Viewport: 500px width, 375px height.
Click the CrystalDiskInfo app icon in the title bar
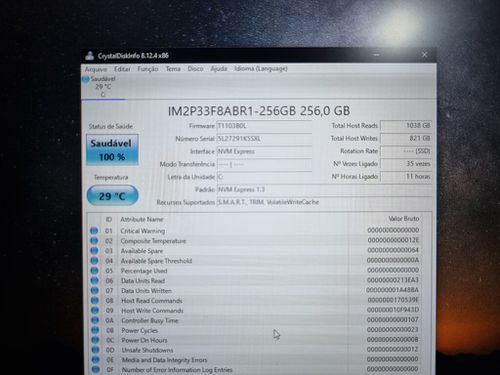point(89,56)
